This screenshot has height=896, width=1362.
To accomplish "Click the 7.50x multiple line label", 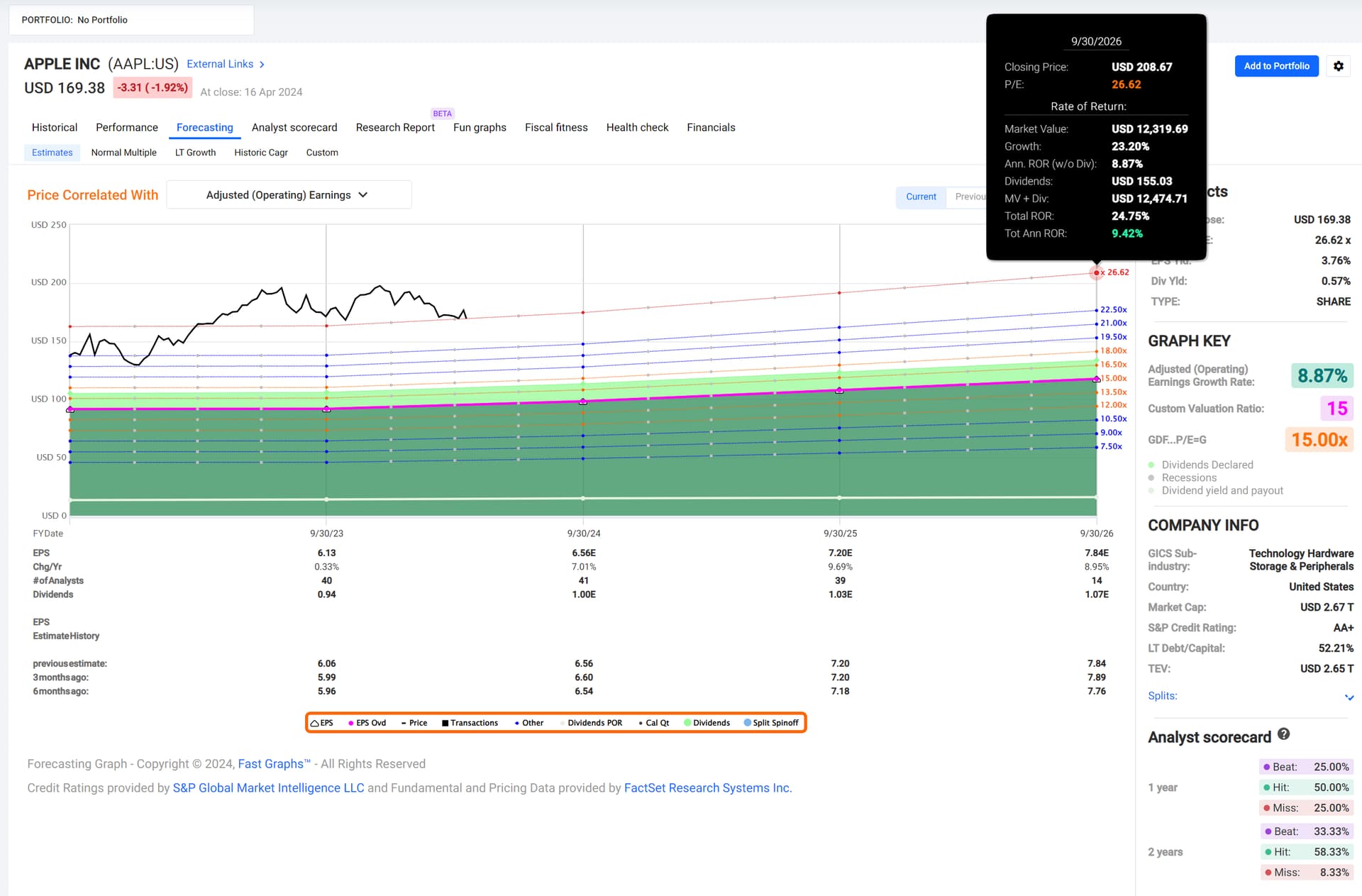I will (x=1111, y=447).
